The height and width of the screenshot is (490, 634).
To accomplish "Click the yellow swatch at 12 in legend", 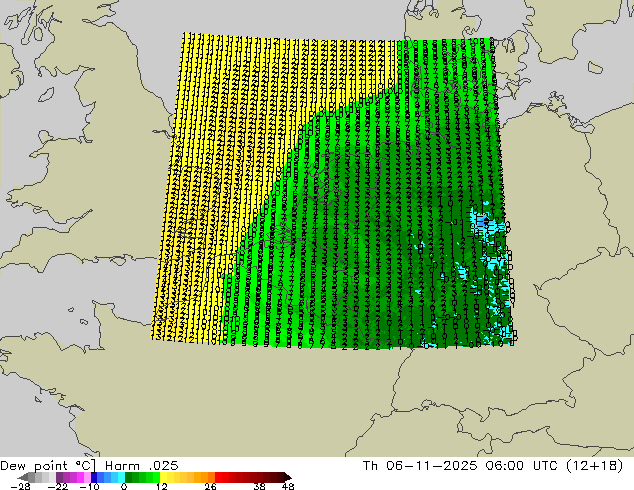I will (x=163, y=477).
